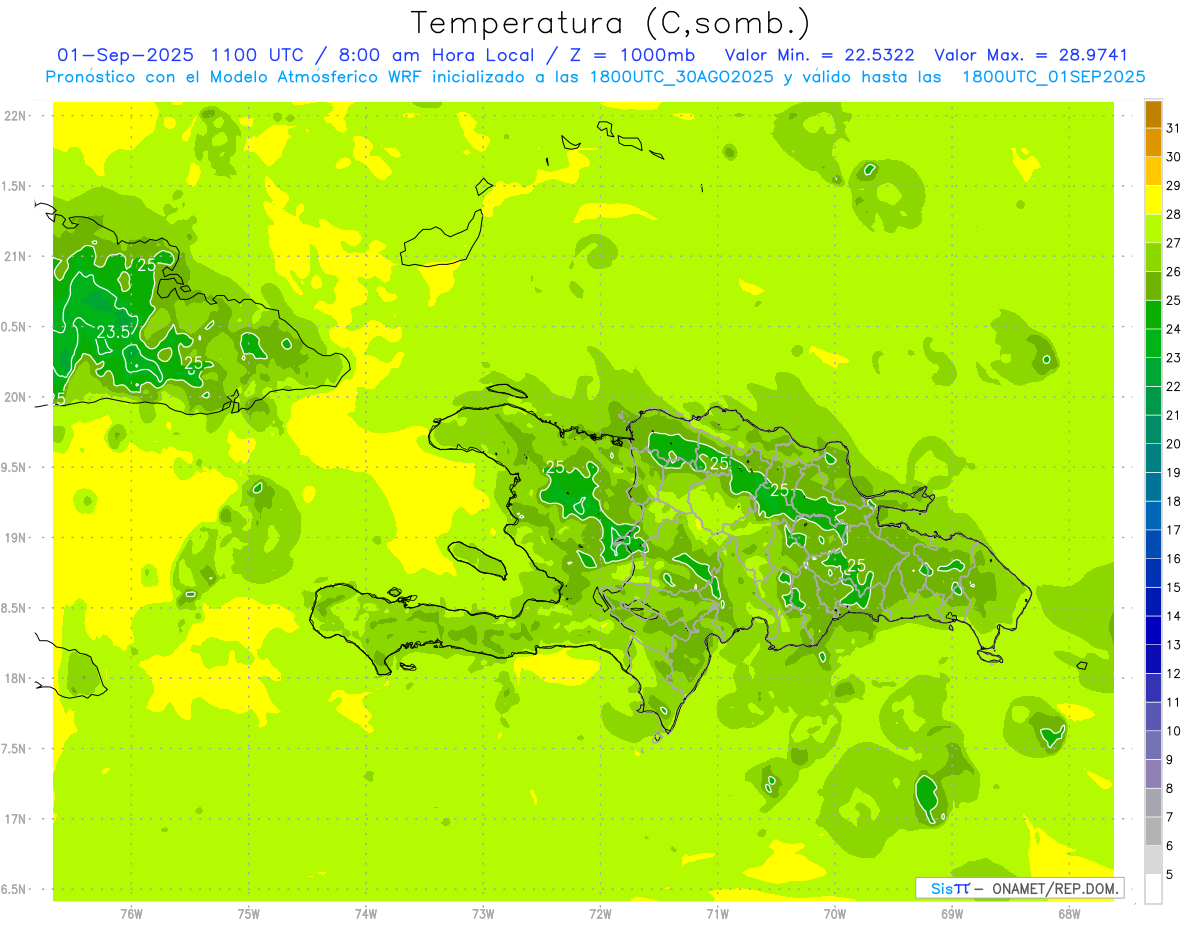Click colorbar label "30"
The image size is (1200, 927).
(x=1174, y=157)
